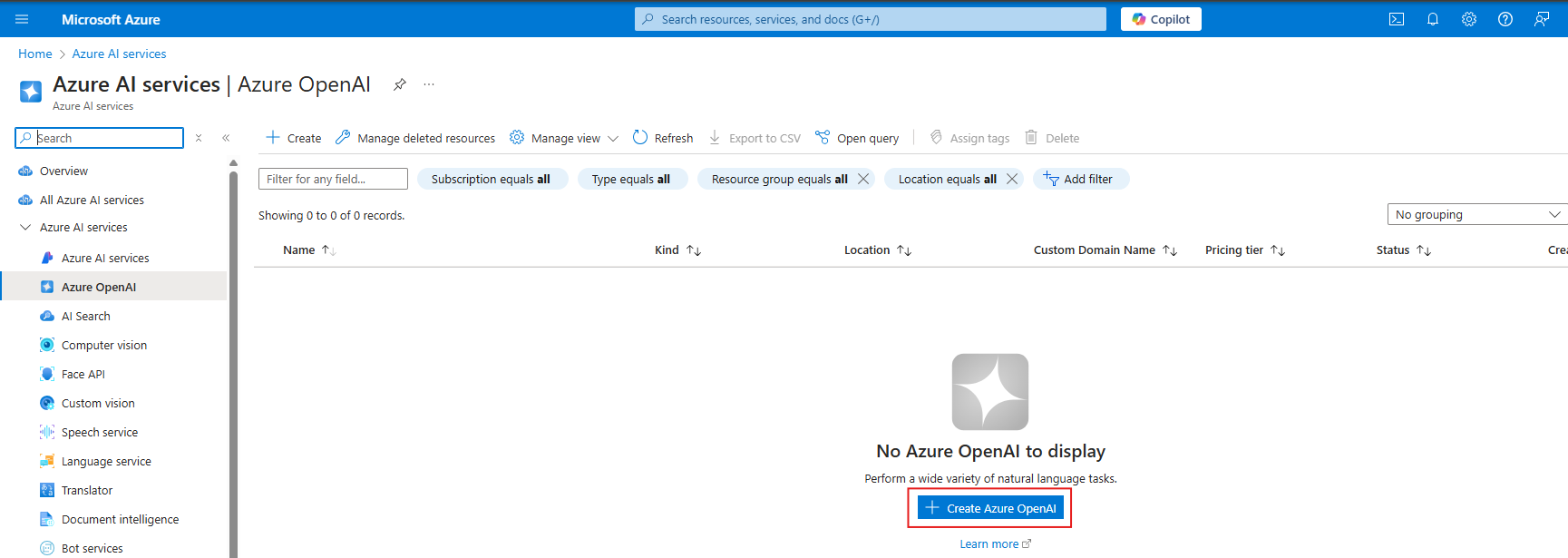Viewport: 1568px width, 558px height.
Task: Remove the Resource group filter
Action: click(x=863, y=179)
